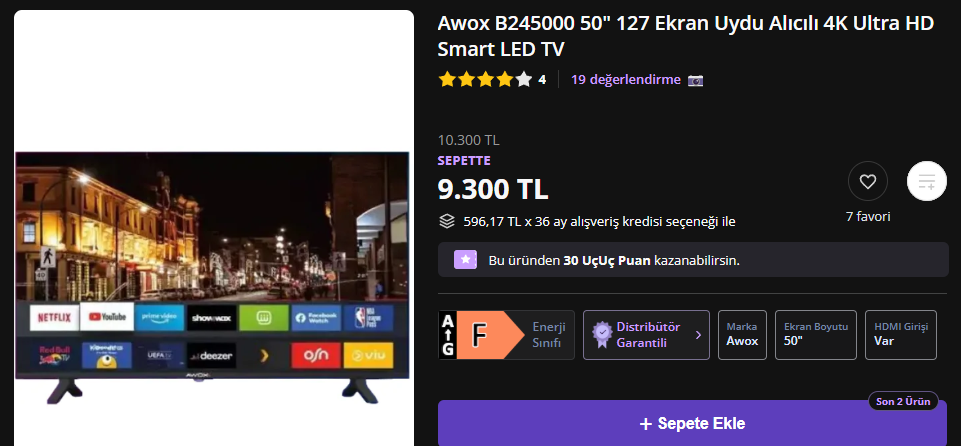
Task: Add product with Sepete Ekle button
Action: 693,423
